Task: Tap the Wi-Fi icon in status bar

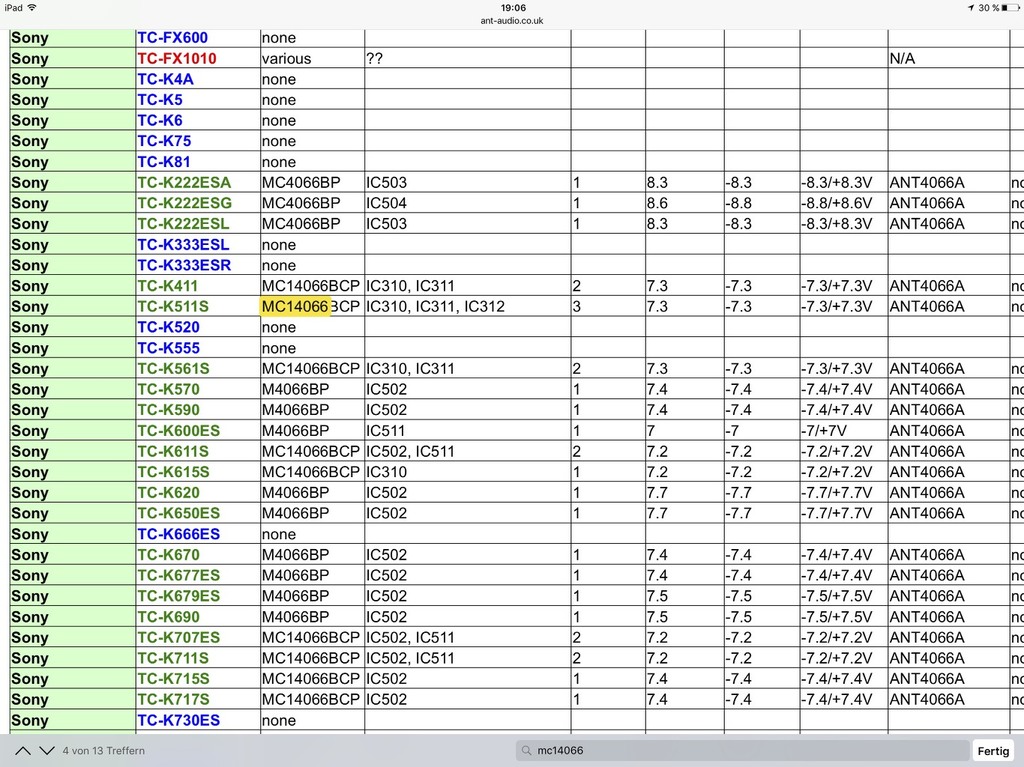Action: click(x=32, y=8)
